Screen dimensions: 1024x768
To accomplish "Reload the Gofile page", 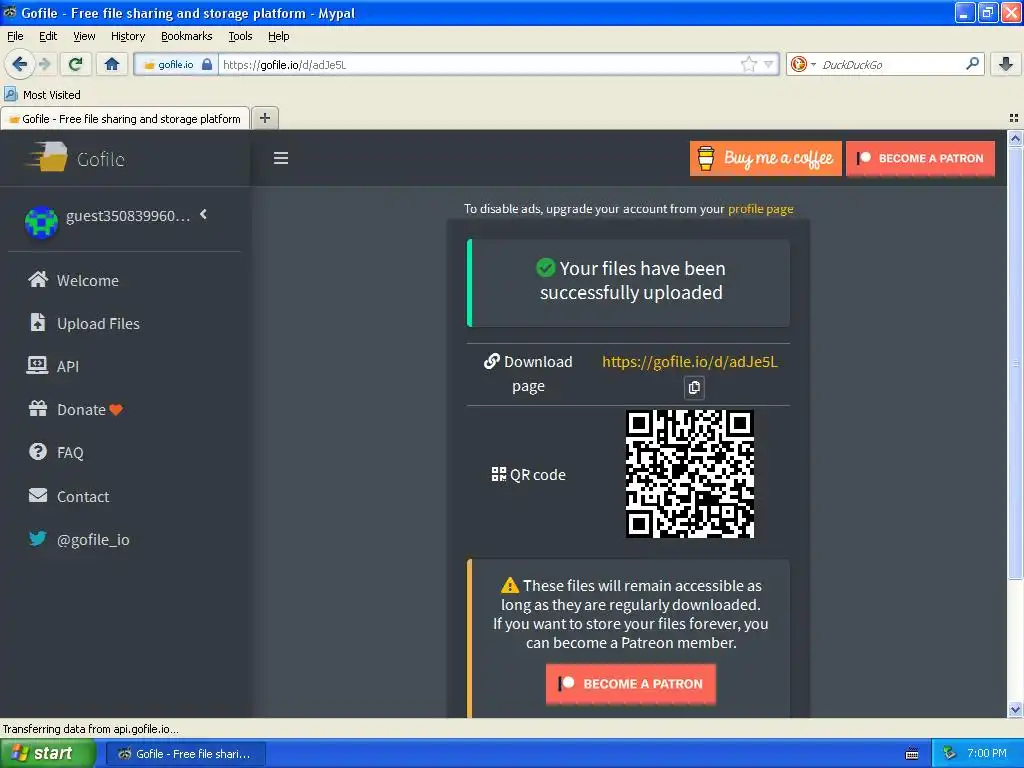I will pos(76,64).
